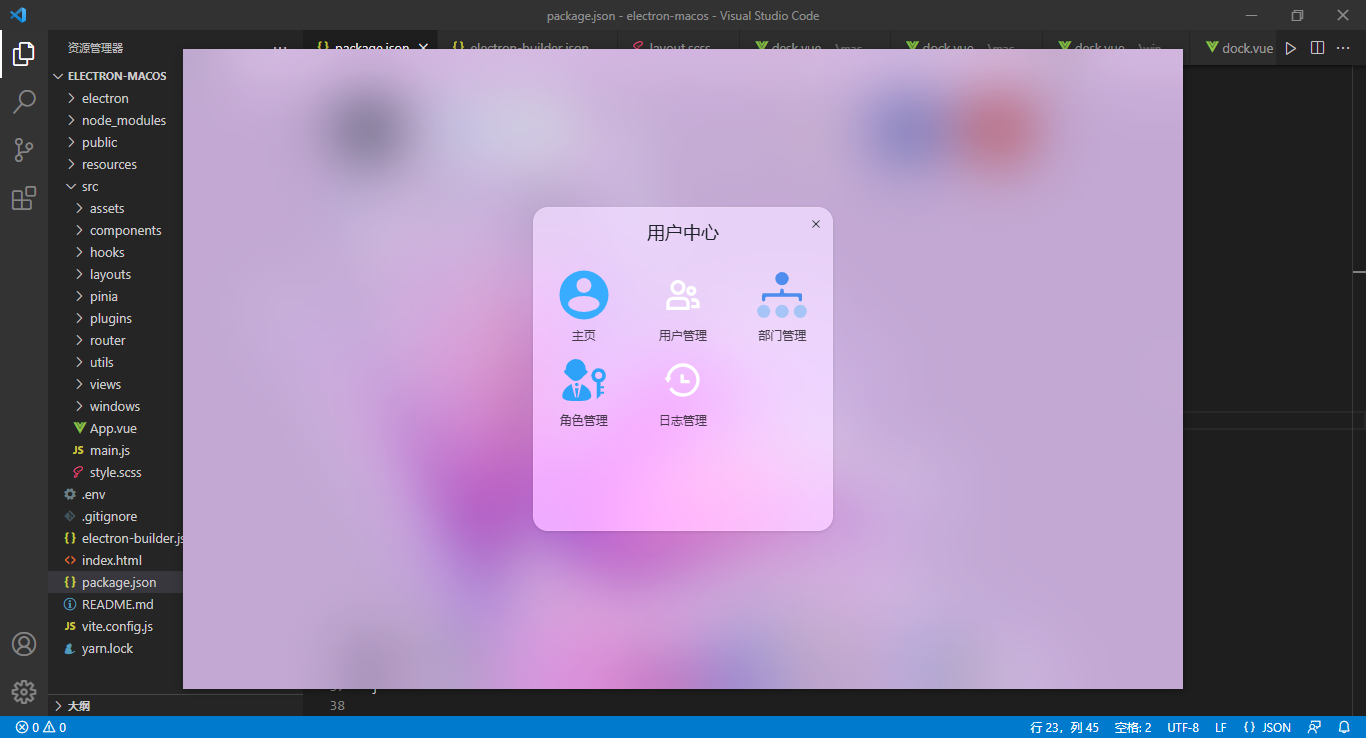Open the 用户管理 user management icon
The width and height of the screenshot is (1366, 738).
tap(683, 294)
